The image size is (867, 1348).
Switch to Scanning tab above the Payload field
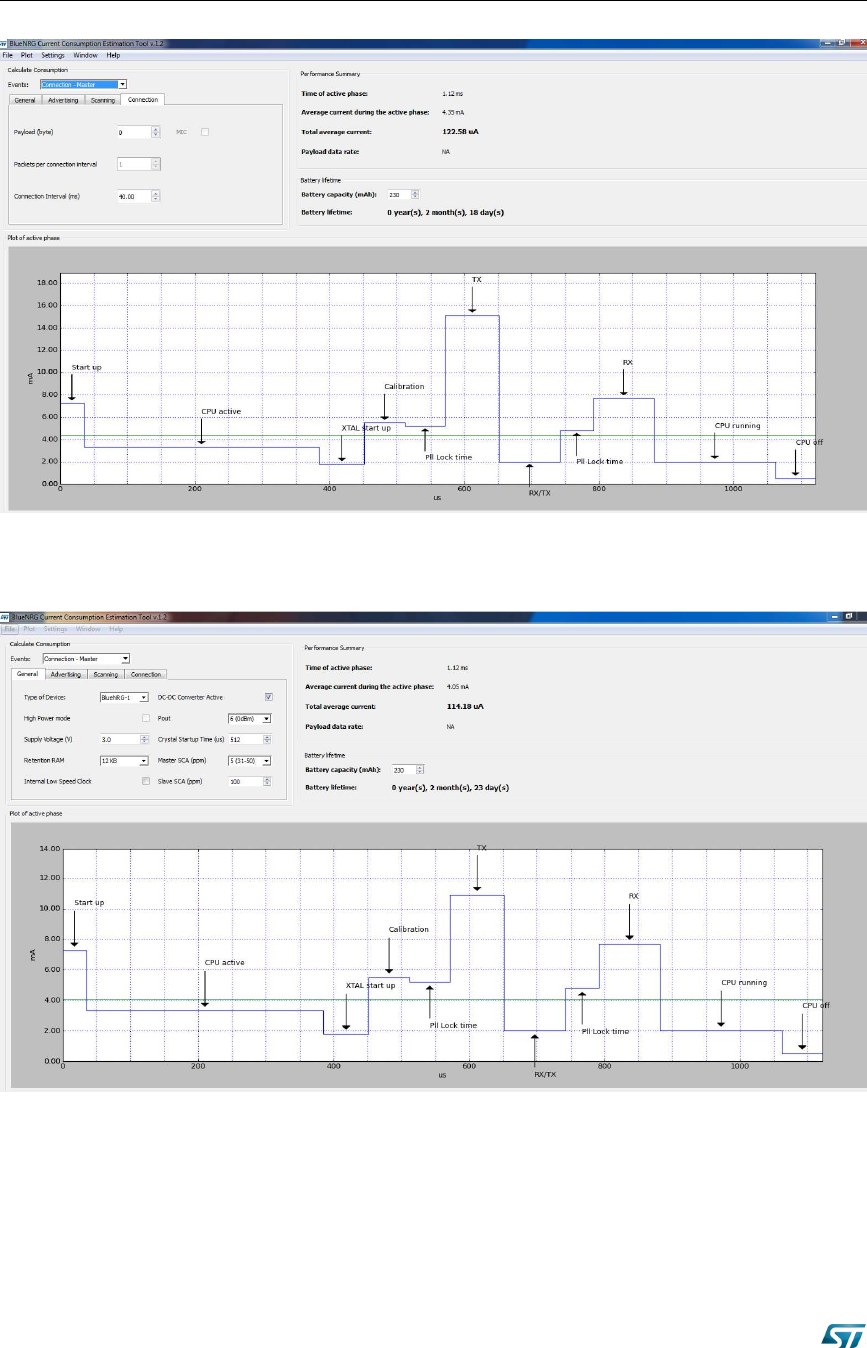click(103, 100)
